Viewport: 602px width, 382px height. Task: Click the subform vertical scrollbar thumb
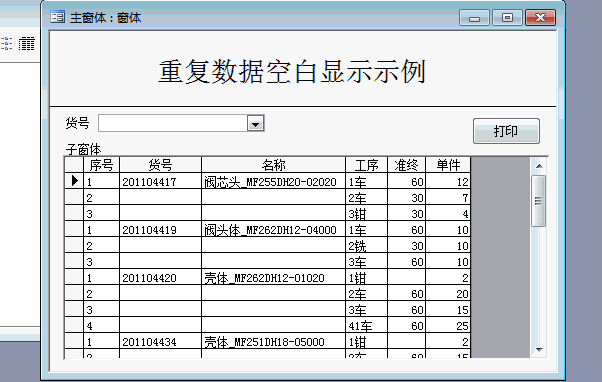(x=538, y=201)
